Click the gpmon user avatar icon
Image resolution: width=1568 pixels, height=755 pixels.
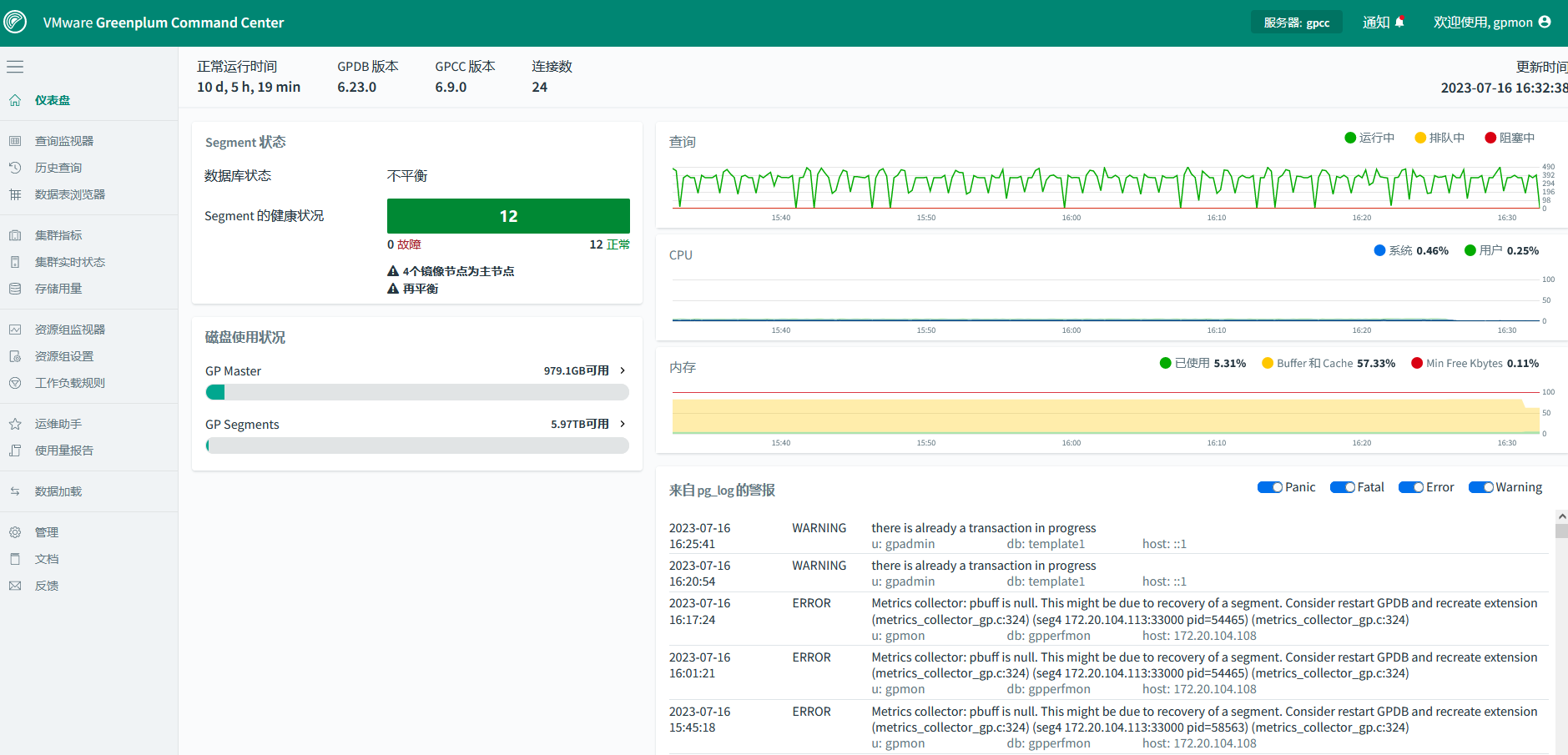(1545, 22)
